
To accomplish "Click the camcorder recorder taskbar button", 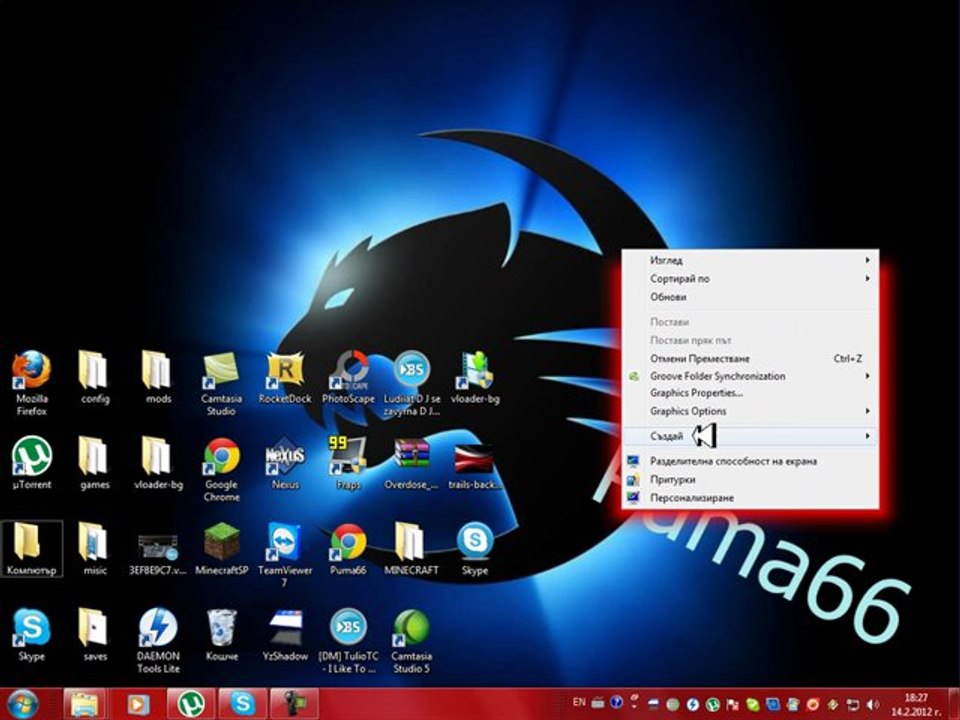I will click(x=294, y=704).
